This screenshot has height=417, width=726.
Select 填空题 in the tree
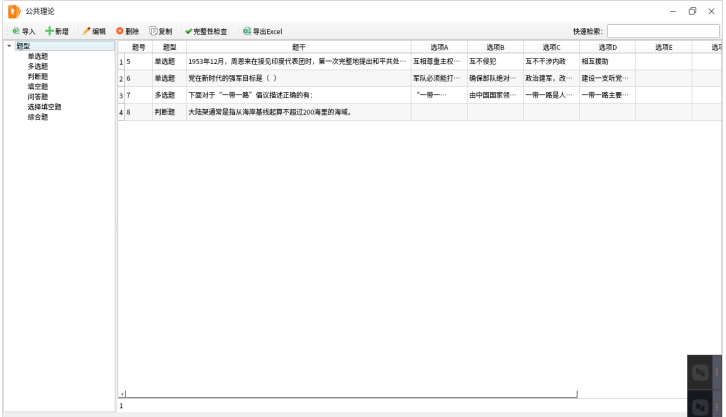(38, 87)
